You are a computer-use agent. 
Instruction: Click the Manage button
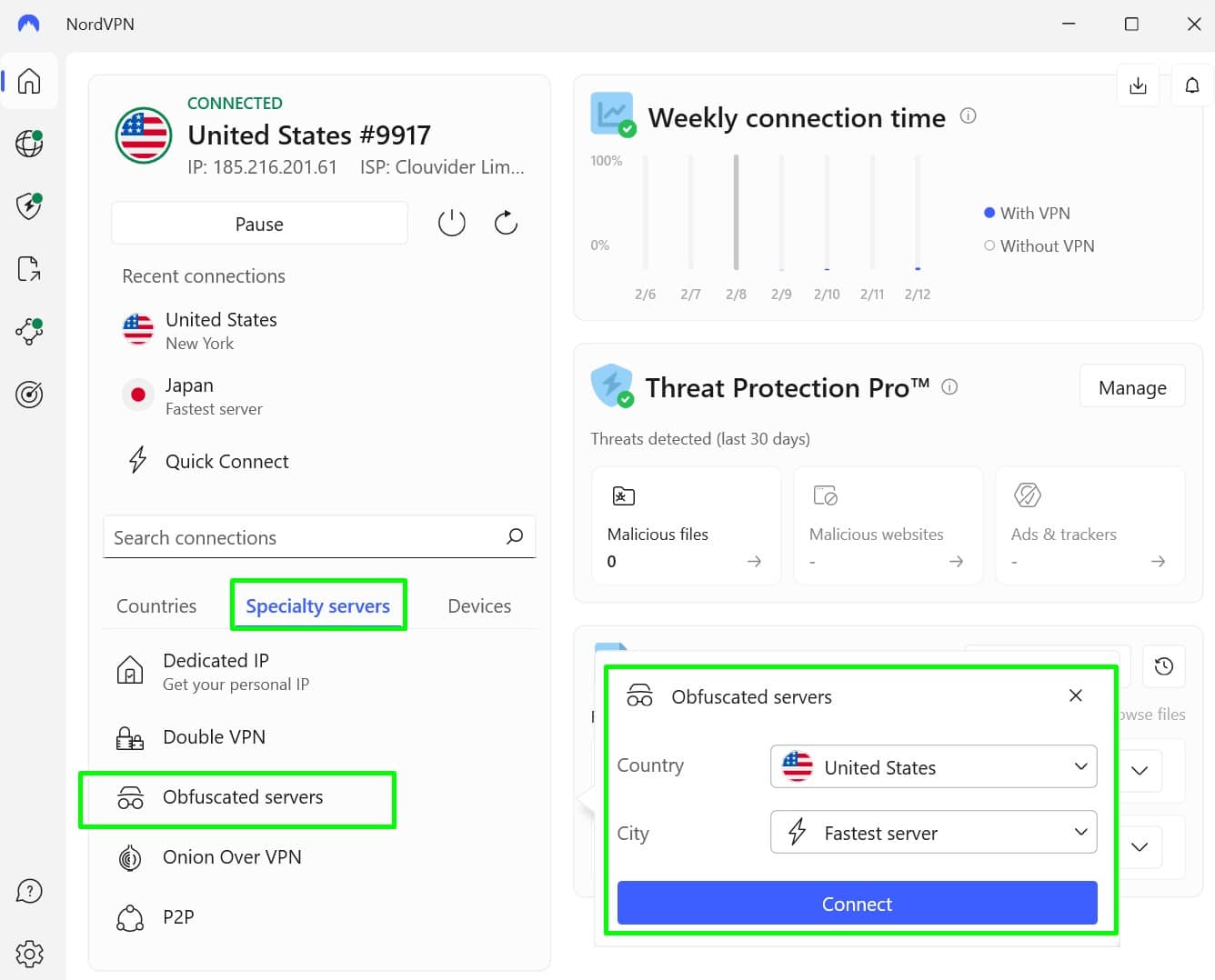click(x=1132, y=386)
